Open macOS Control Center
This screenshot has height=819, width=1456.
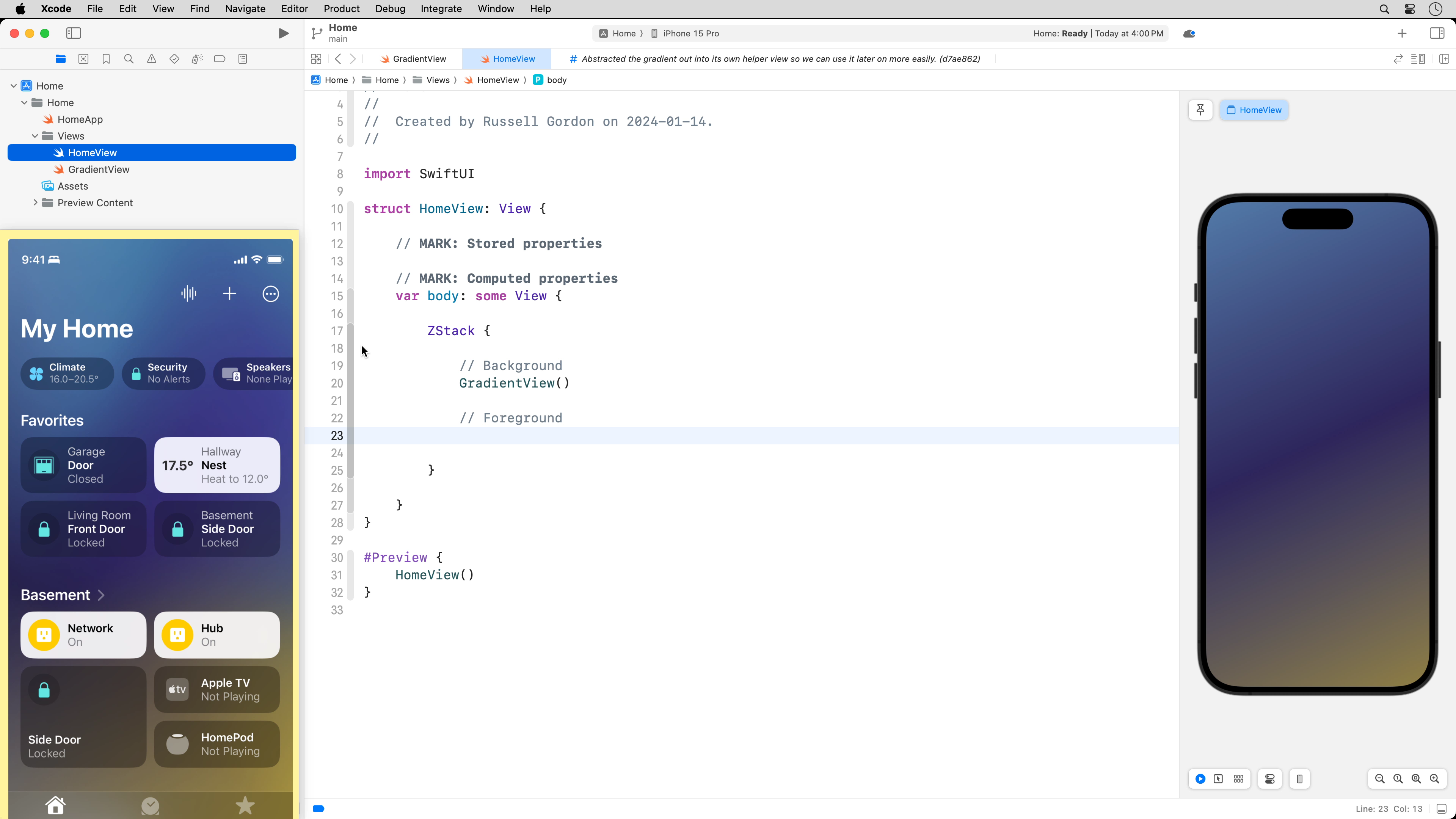tap(1410, 8)
